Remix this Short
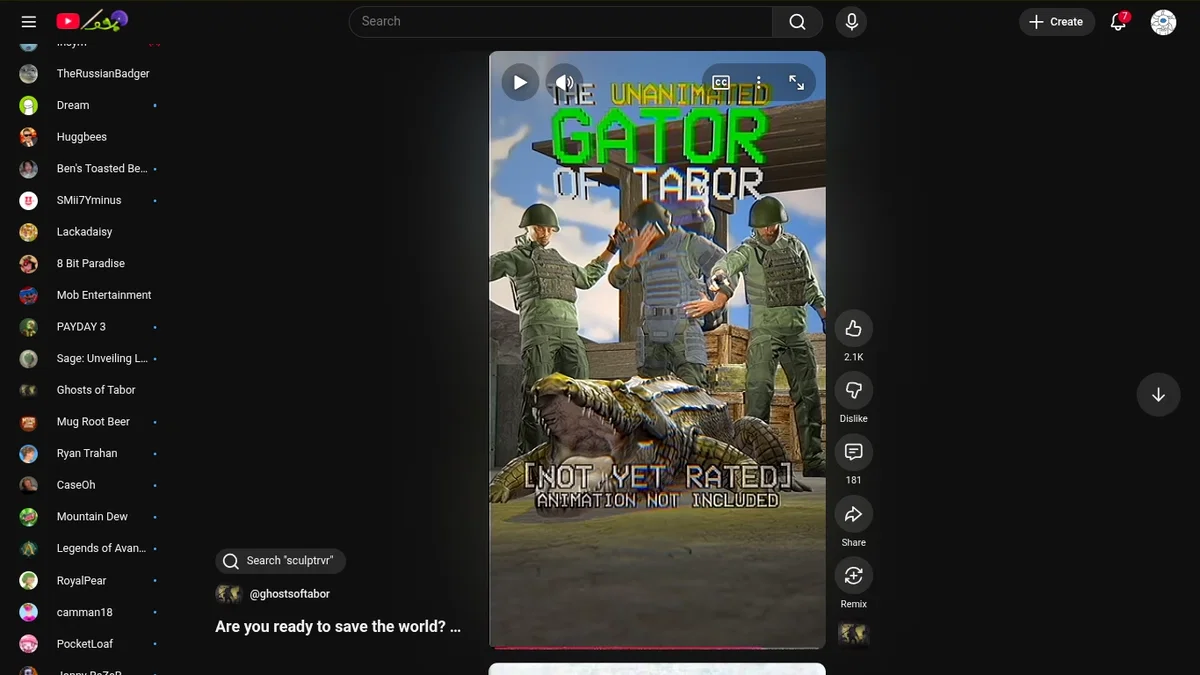 [853, 576]
